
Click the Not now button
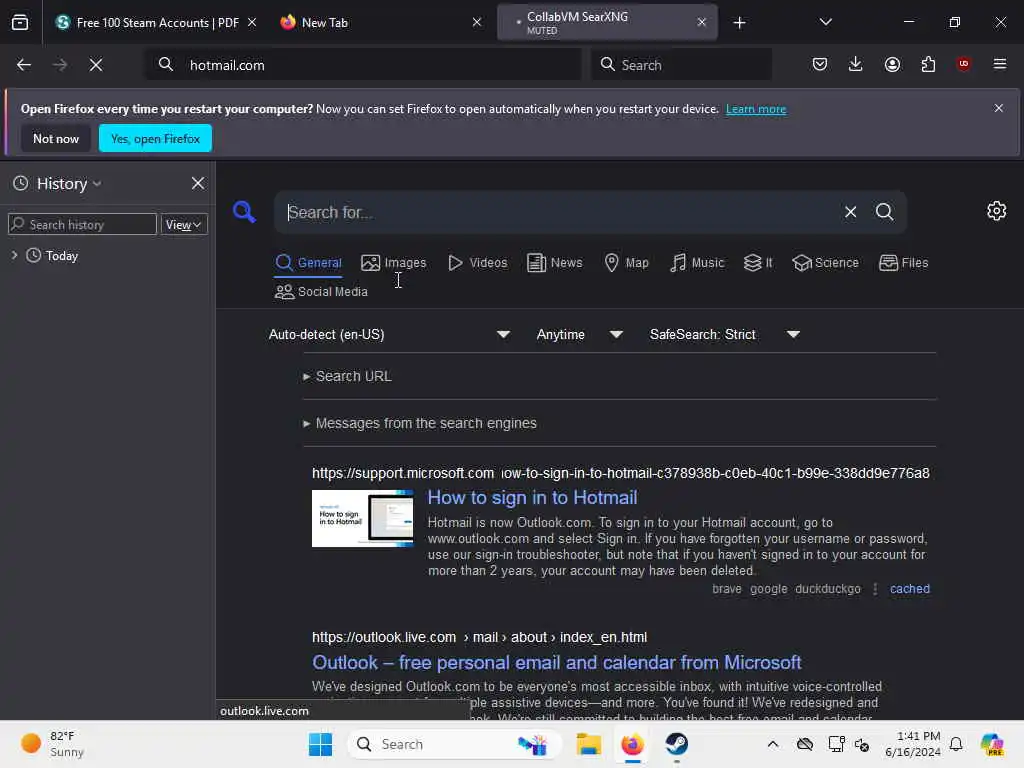[x=56, y=138]
